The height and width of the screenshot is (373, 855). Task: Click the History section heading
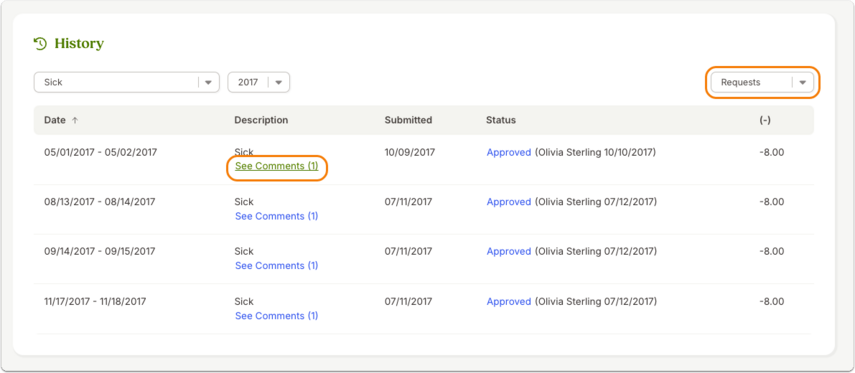click(x=79, y=44)
